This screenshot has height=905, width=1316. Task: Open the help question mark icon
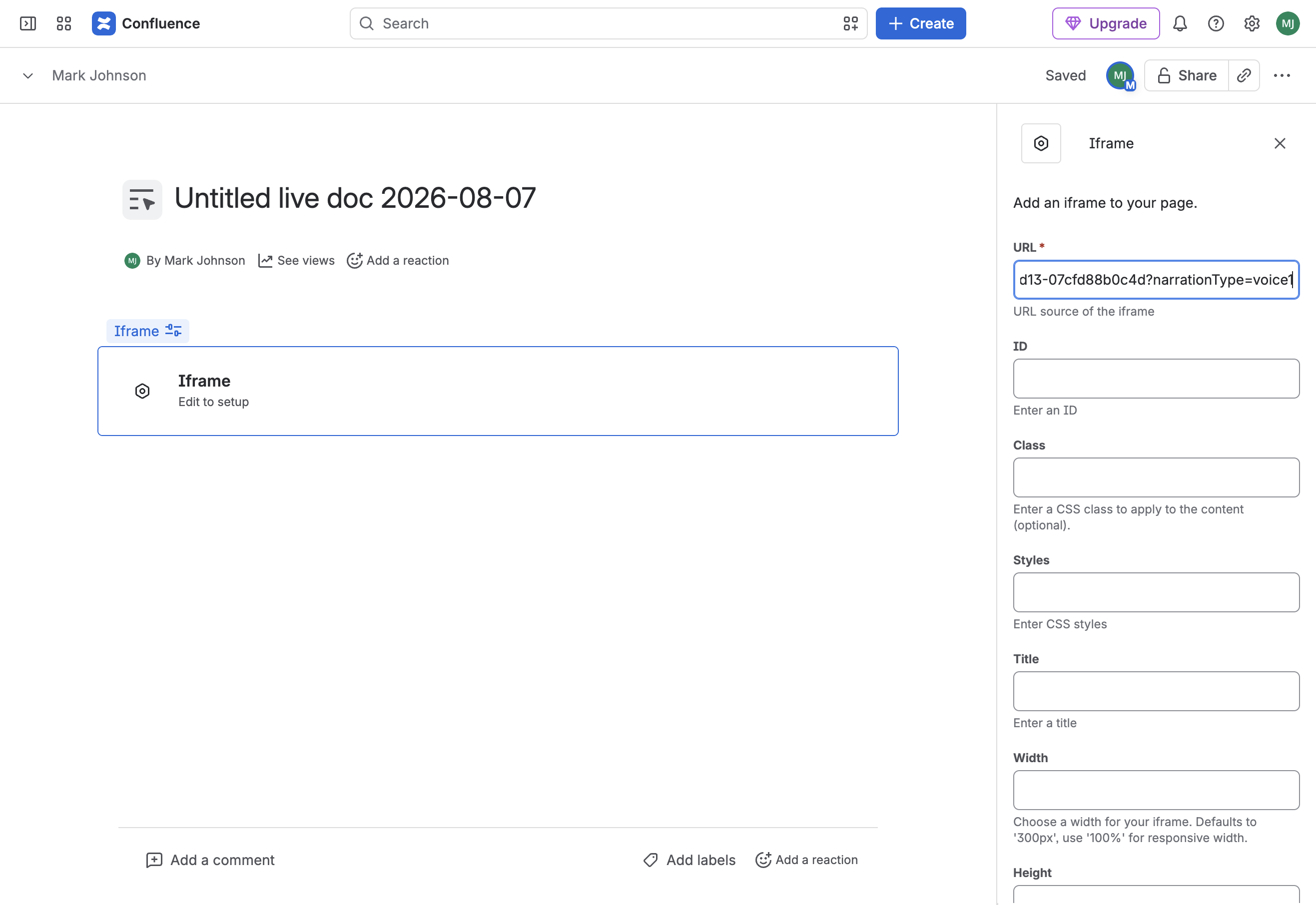click(x=1216, y=23)
